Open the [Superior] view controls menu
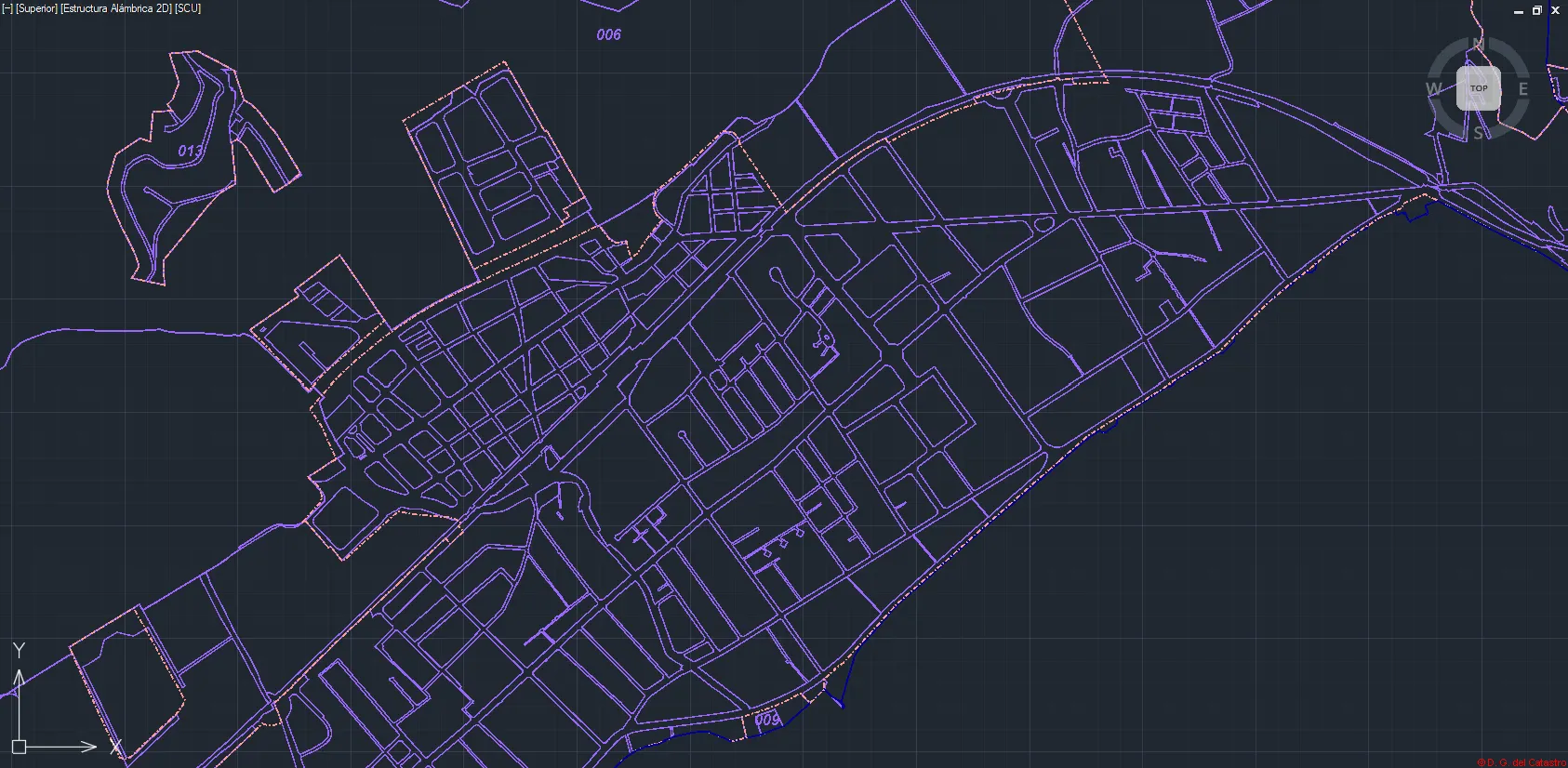This screenshot has width=1568, height=768. click(36, 8)
